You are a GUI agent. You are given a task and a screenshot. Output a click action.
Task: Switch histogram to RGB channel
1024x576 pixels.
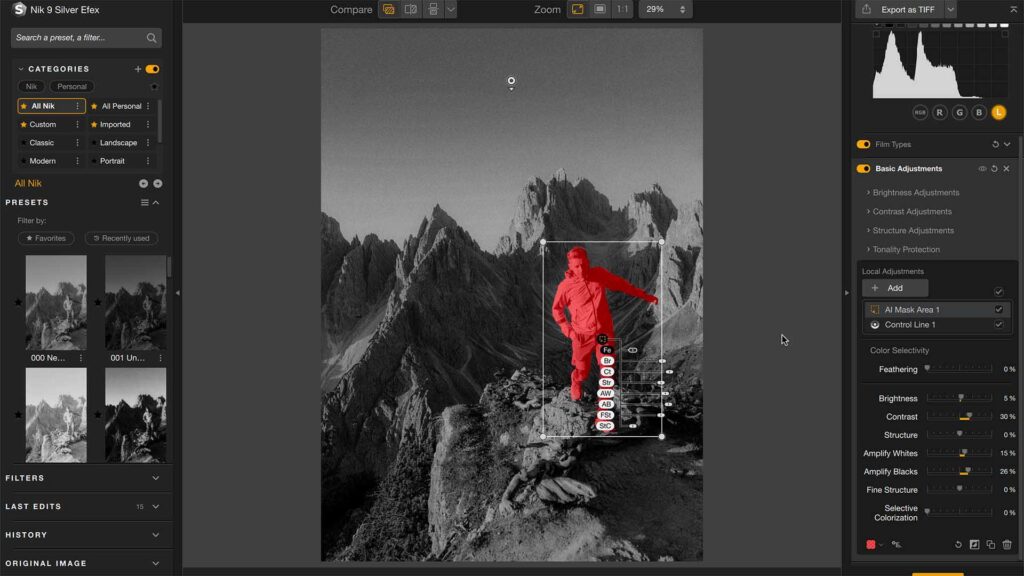(x=920, y=111)
